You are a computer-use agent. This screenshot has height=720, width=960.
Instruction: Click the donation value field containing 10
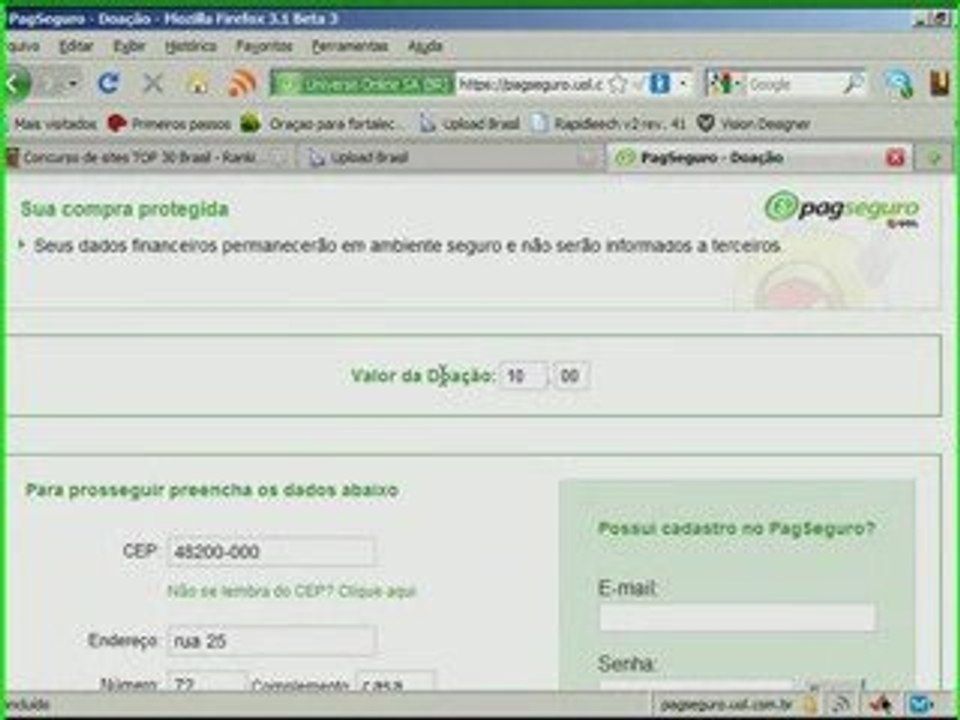pyautogui.click(x=523, y=376)
